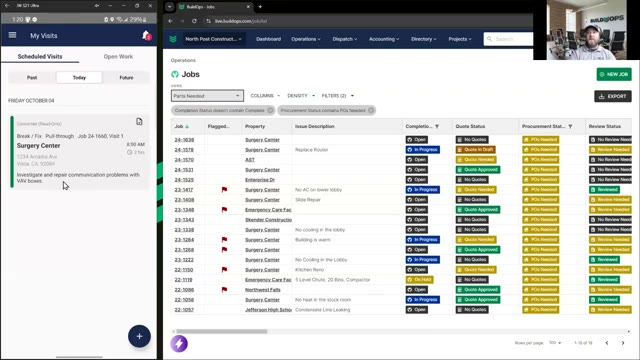Open a new browser tab
640x360 pixels.
tap(260, 7)
